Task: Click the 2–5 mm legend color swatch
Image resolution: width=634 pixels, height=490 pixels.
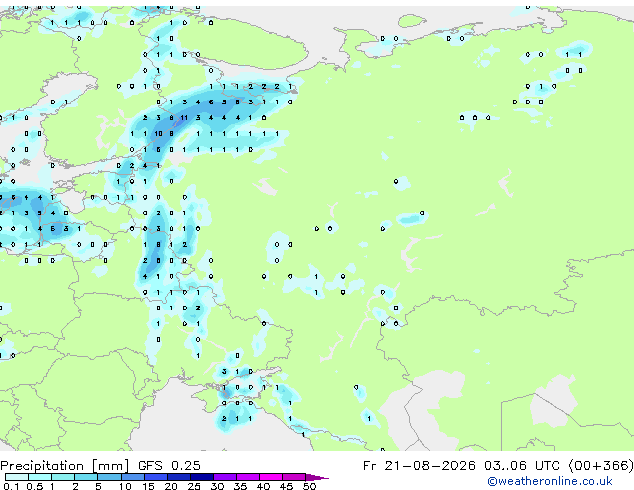Action: pyautogui.click(x=86, y=477)
